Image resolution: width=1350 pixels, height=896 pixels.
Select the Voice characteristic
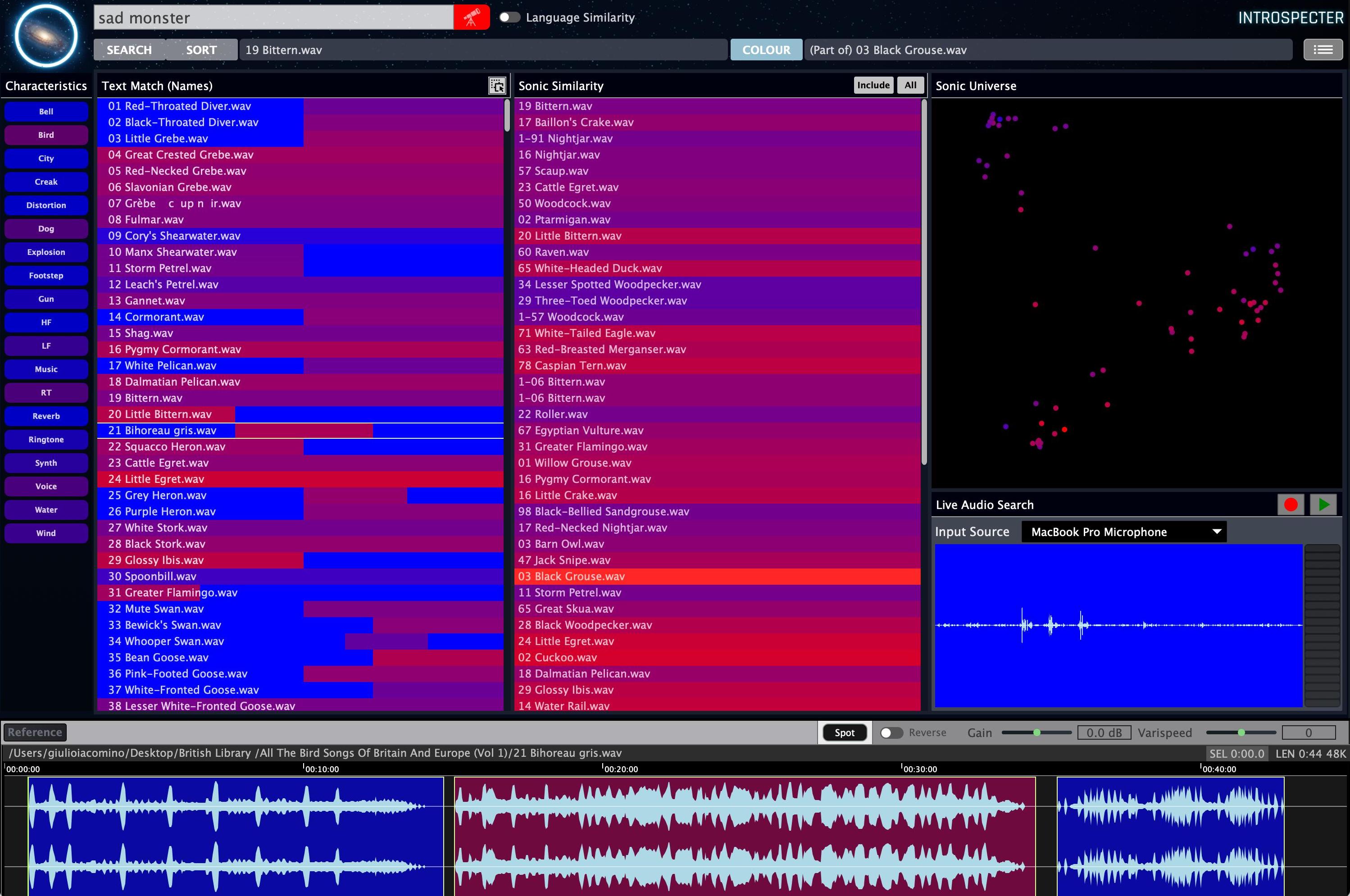click(x=46, y=486)
